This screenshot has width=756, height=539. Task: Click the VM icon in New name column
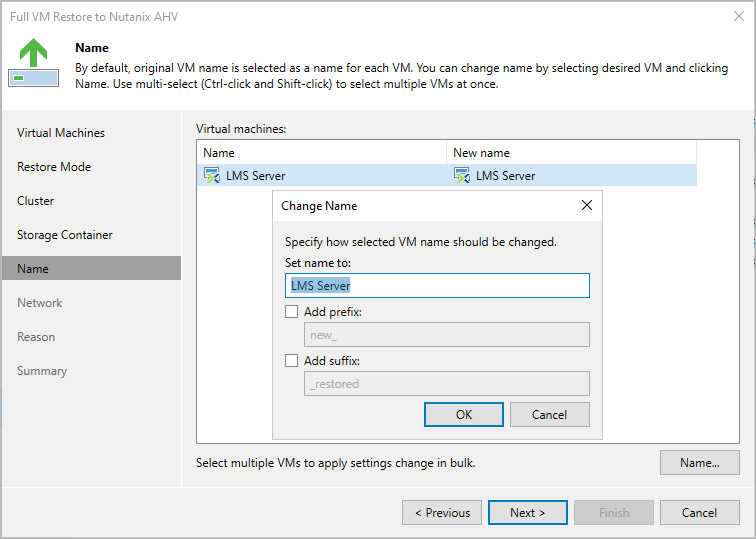click(462, 176)
